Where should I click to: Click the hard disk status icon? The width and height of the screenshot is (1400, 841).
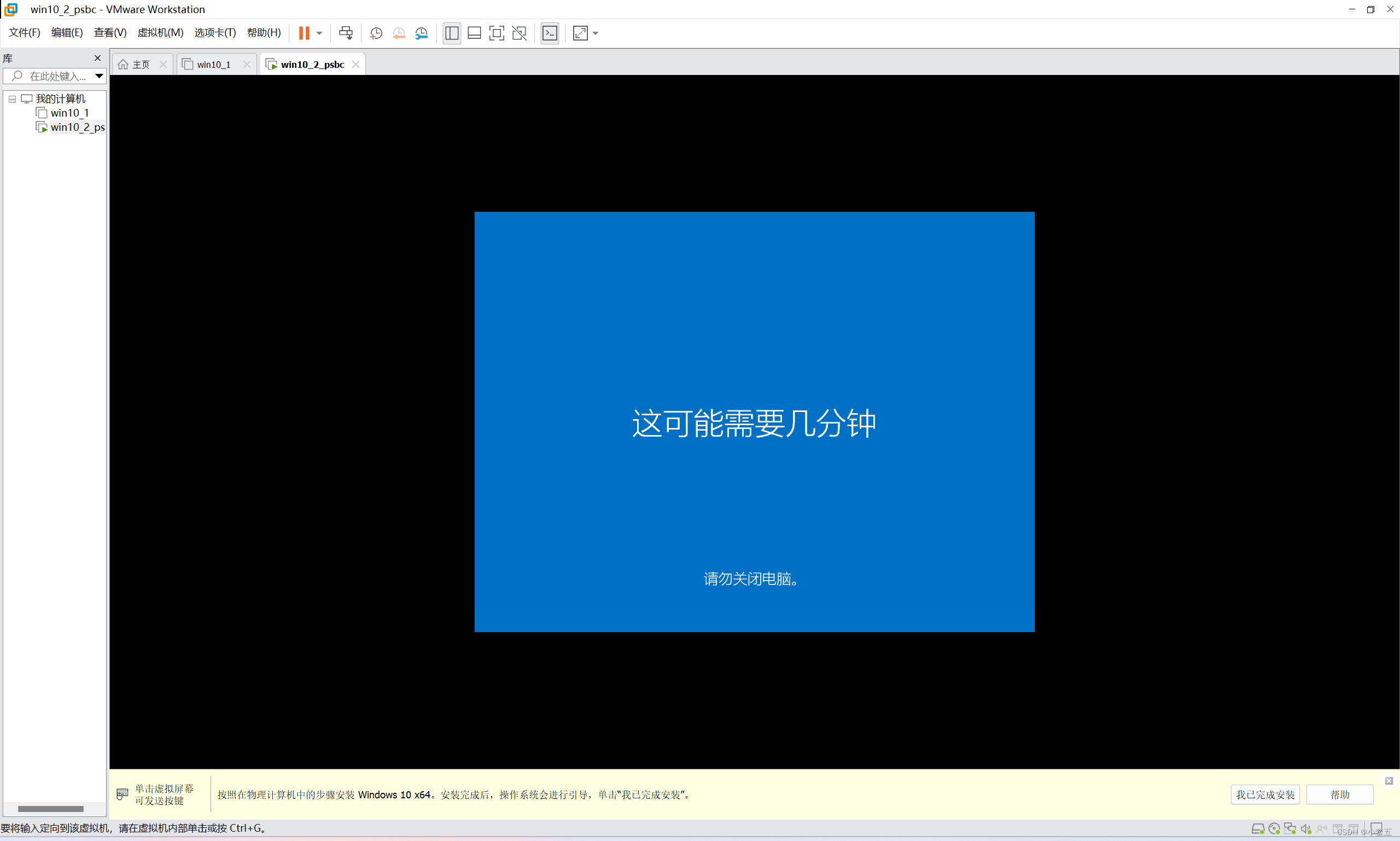(1258, 828)
